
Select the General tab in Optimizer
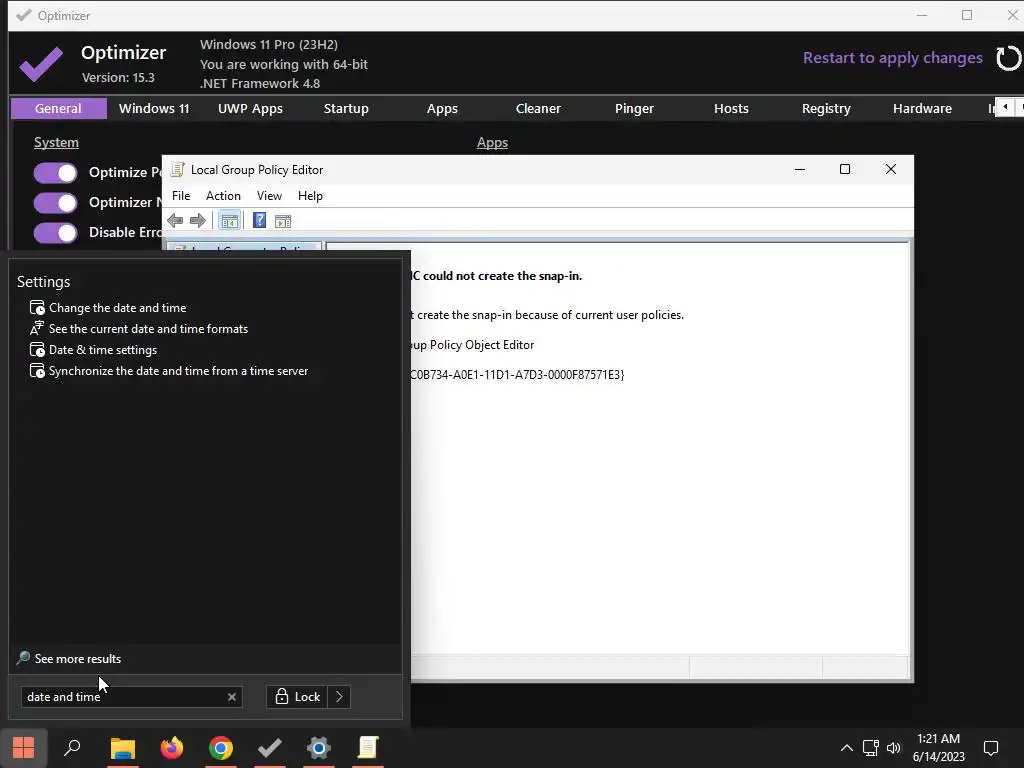pyautogui.click(x=58, y=108)
